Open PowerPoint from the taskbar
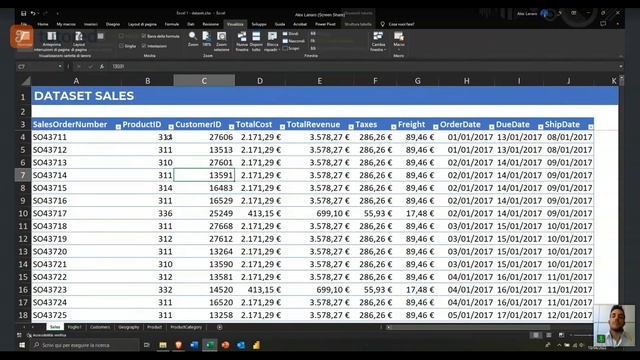640x360 pixels. pyautogui.click(x=225, y=345)
